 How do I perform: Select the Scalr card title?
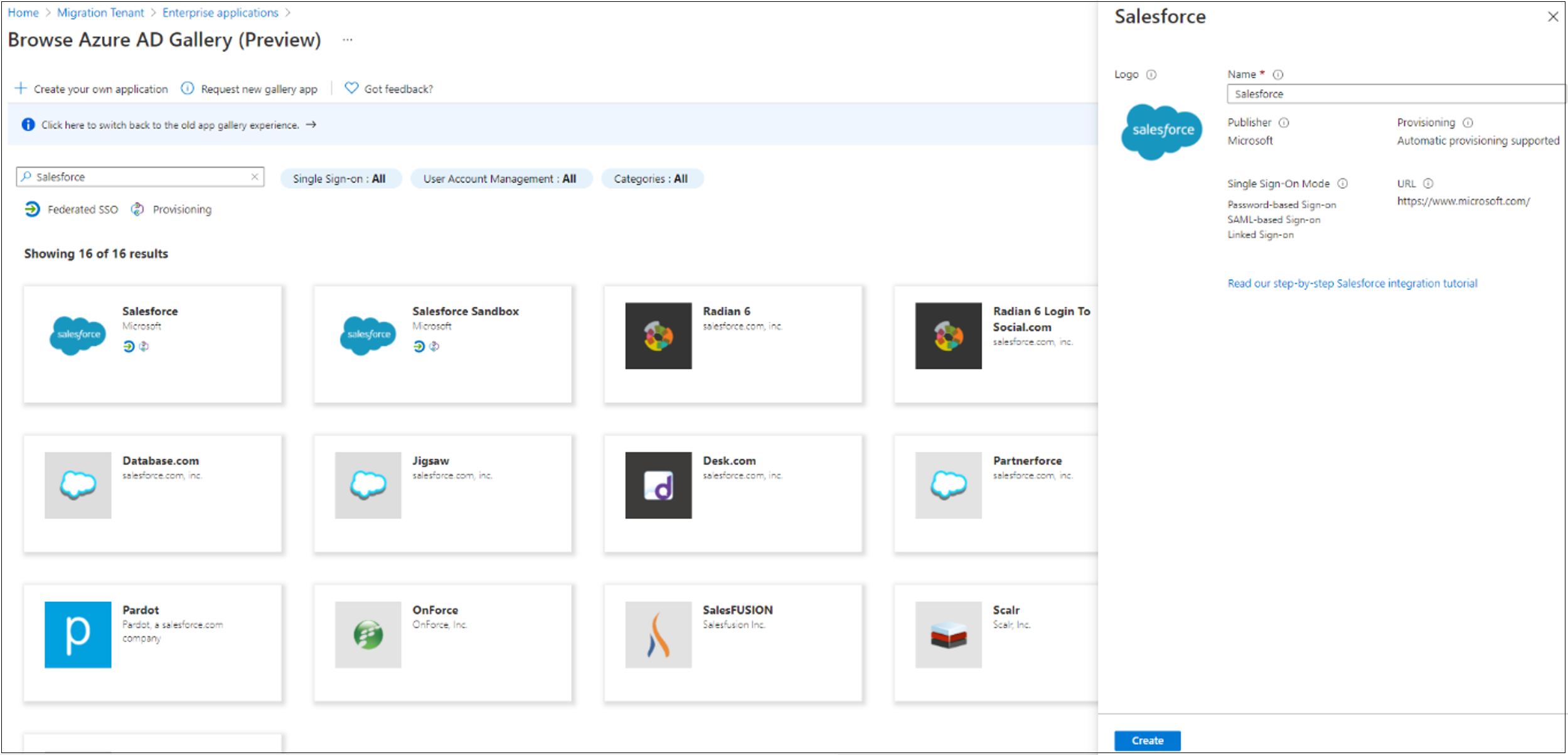coord(1006,610)
